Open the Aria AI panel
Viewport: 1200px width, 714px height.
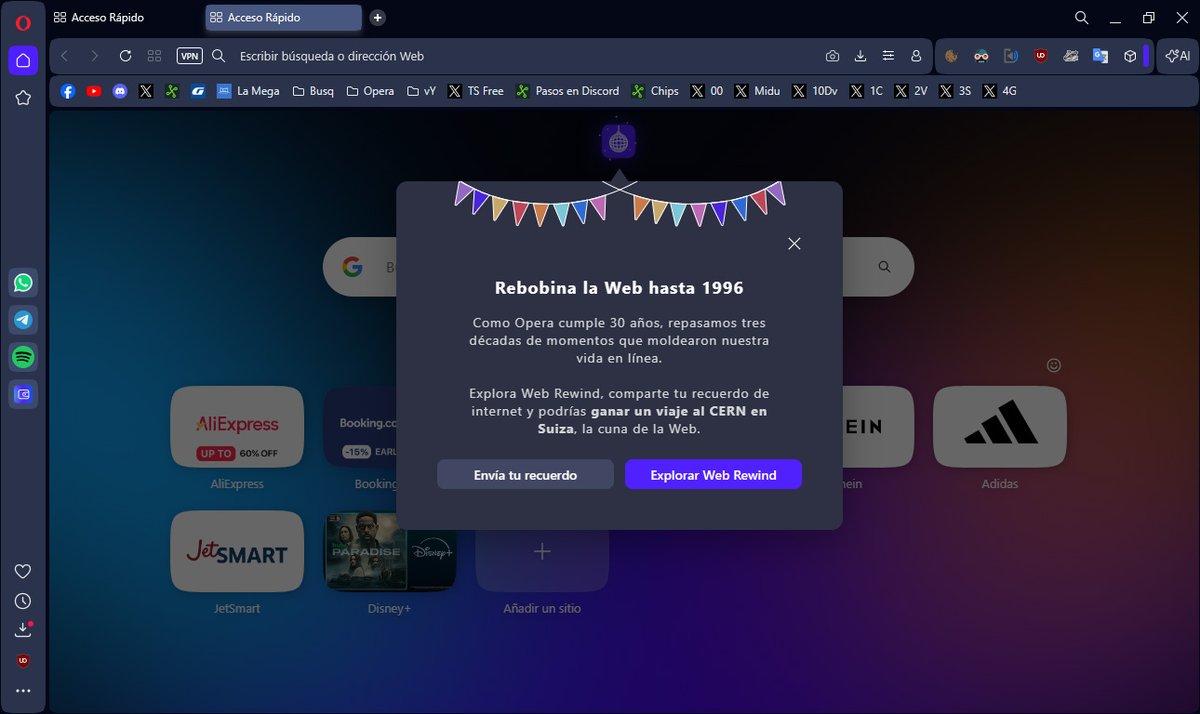coord(1178,56)
